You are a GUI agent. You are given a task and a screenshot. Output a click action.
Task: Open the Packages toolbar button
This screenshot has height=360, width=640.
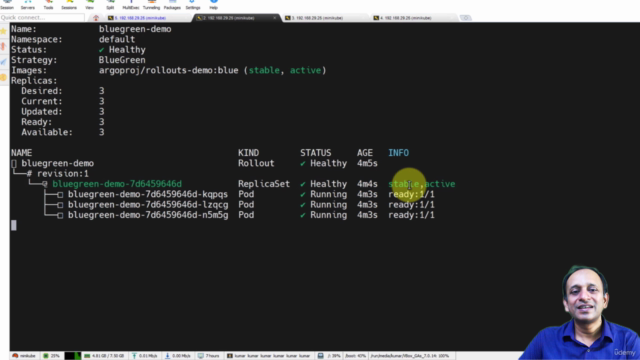[x=172, y=5]
